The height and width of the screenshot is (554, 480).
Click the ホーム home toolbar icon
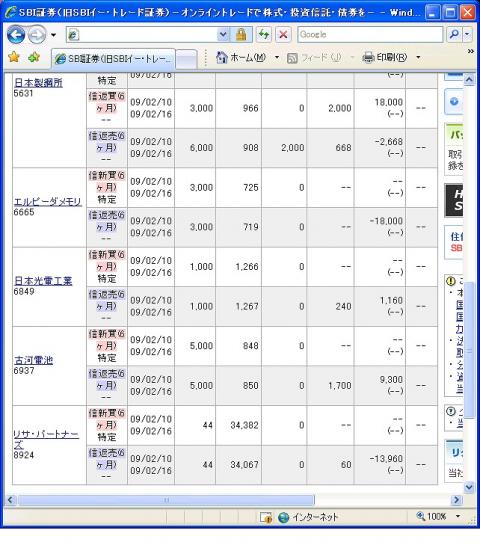tap(241, 57)
